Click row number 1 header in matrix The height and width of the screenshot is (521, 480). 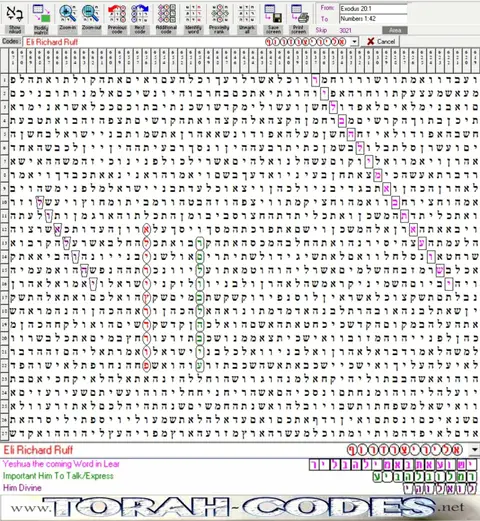4,80
